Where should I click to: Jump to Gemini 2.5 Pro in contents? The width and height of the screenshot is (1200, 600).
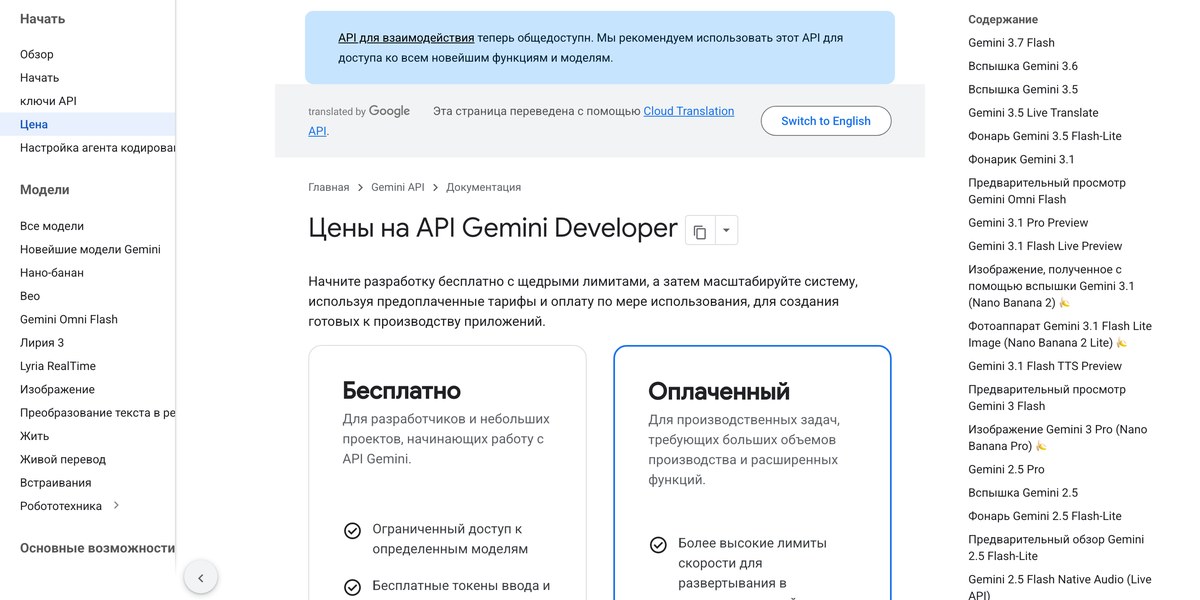[1006, 469]
